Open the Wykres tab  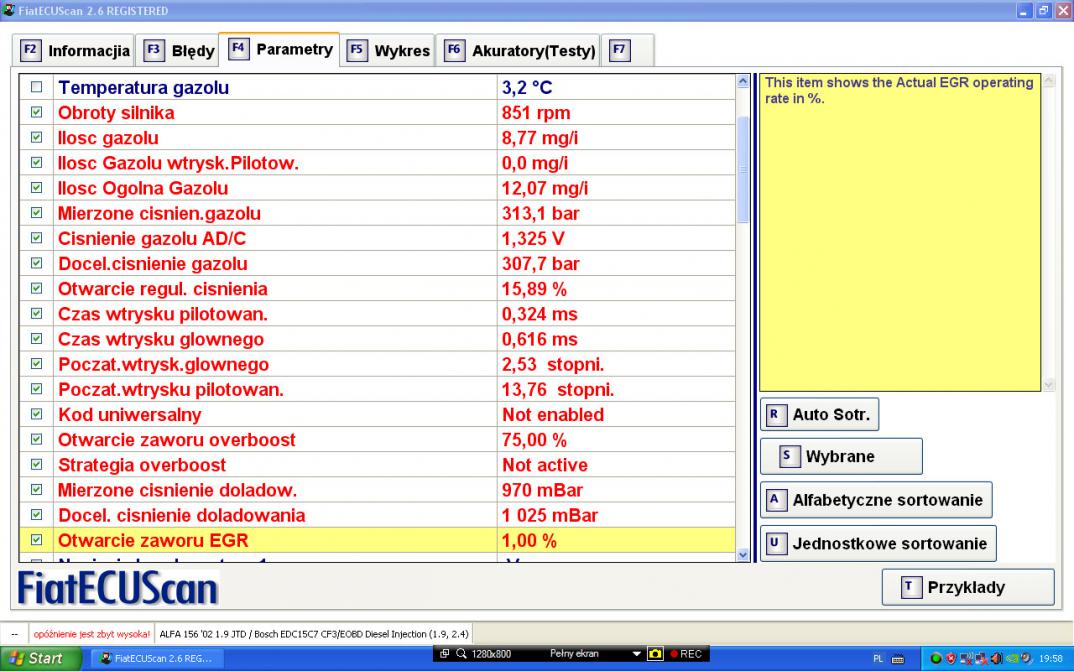point(388,50)
